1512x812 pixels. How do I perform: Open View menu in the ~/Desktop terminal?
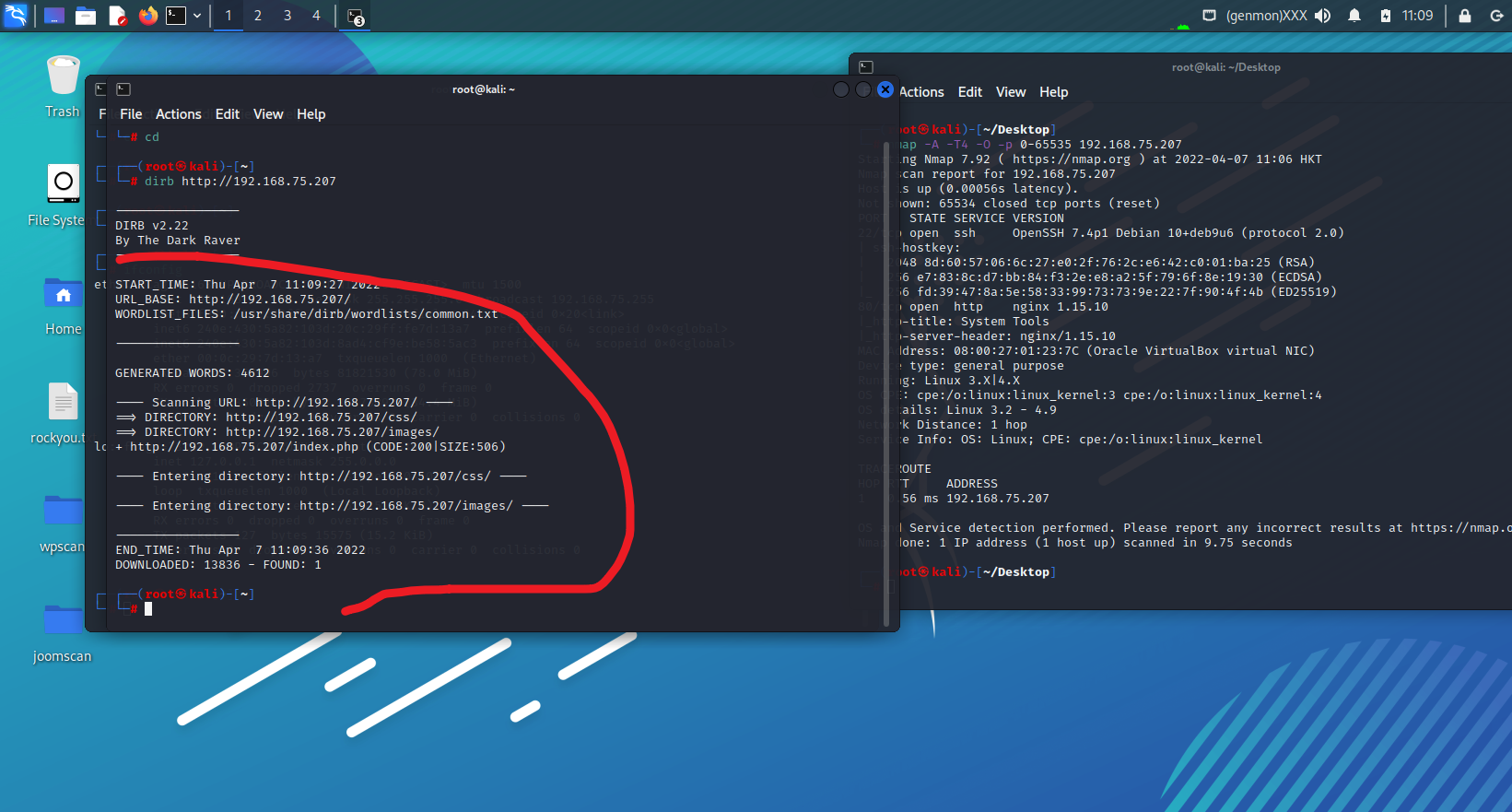point(1011,92)
